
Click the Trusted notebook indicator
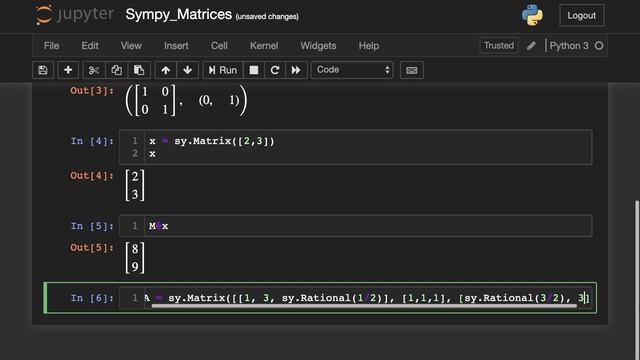point(499,45)
